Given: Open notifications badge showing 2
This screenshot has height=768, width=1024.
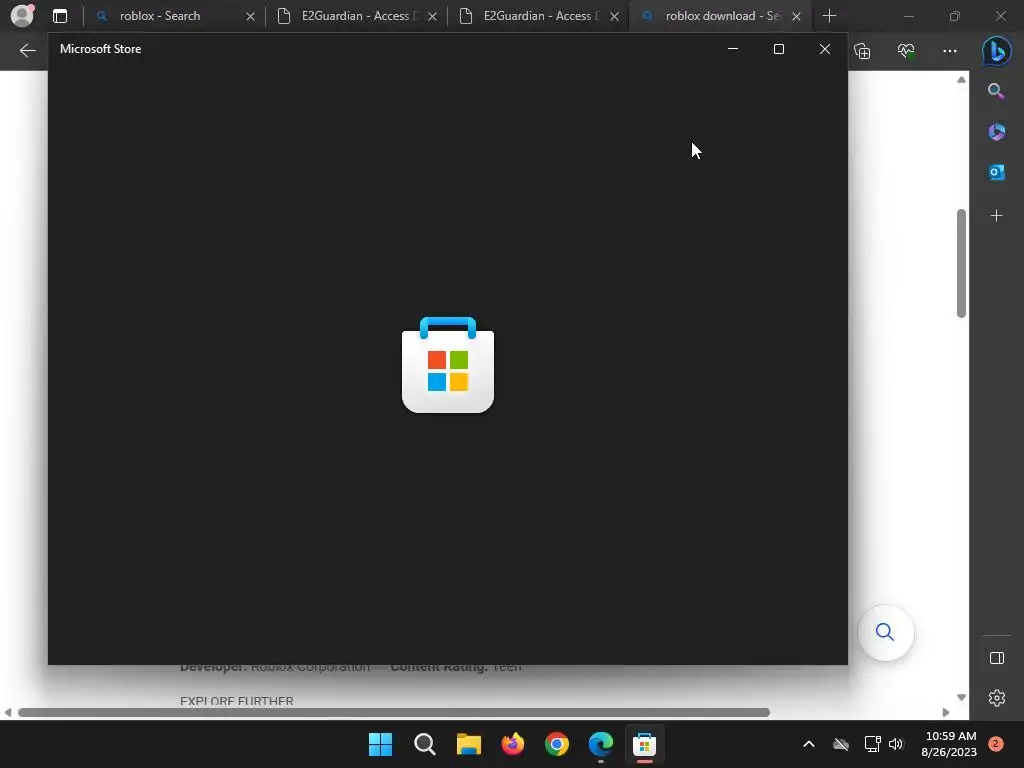Looking at the screenshot, I should click(996, 744).
